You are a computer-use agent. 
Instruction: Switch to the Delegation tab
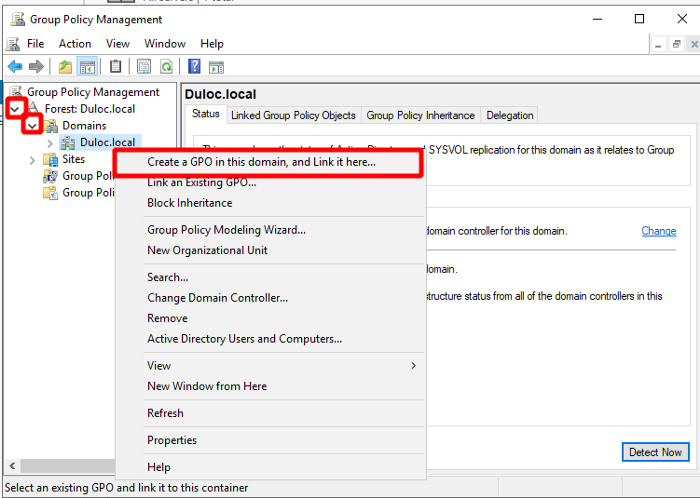click(510, 115)
